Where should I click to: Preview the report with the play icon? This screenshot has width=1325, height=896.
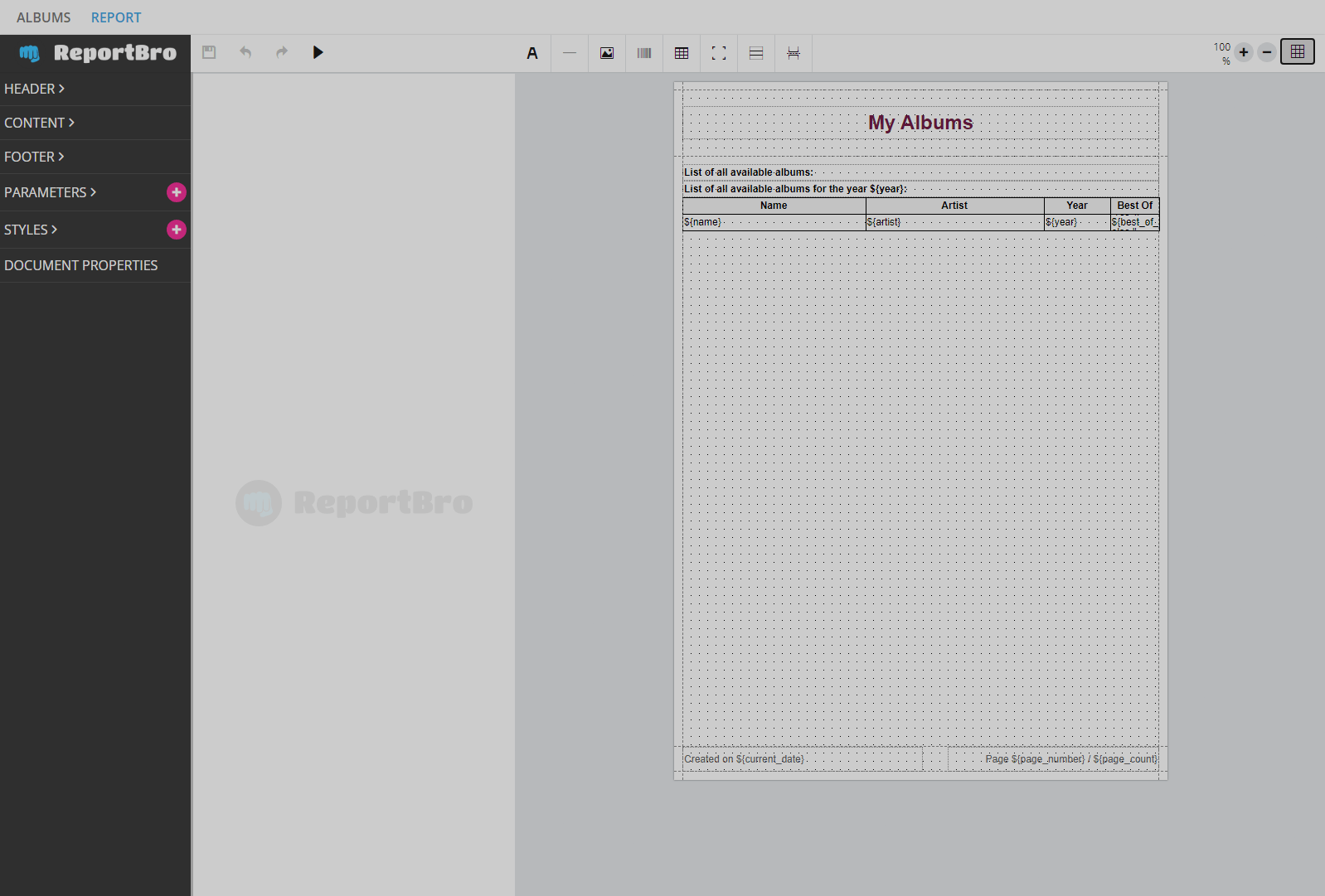(x=318, y=52)
